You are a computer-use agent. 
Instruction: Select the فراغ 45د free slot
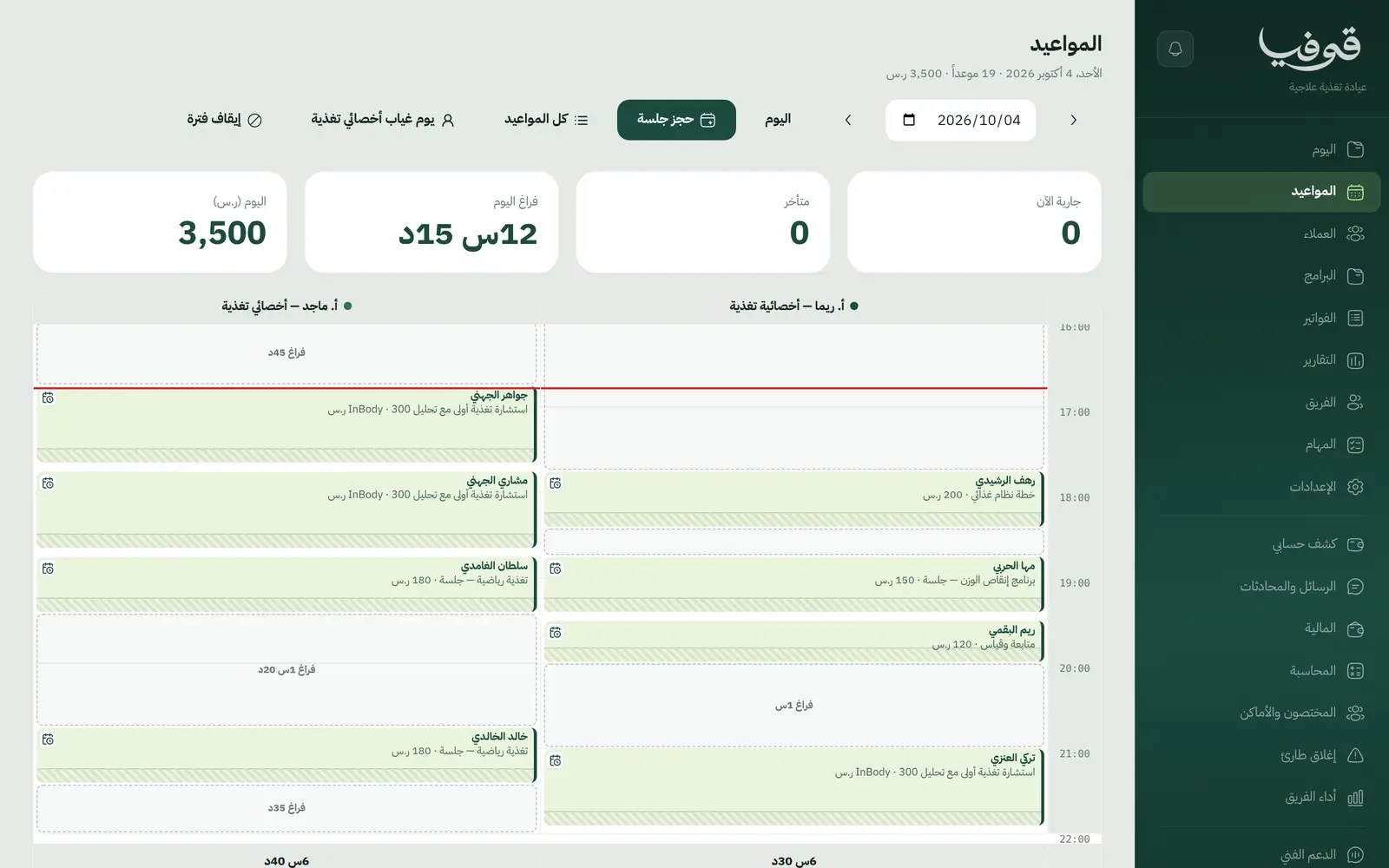[x=286, y=352]
